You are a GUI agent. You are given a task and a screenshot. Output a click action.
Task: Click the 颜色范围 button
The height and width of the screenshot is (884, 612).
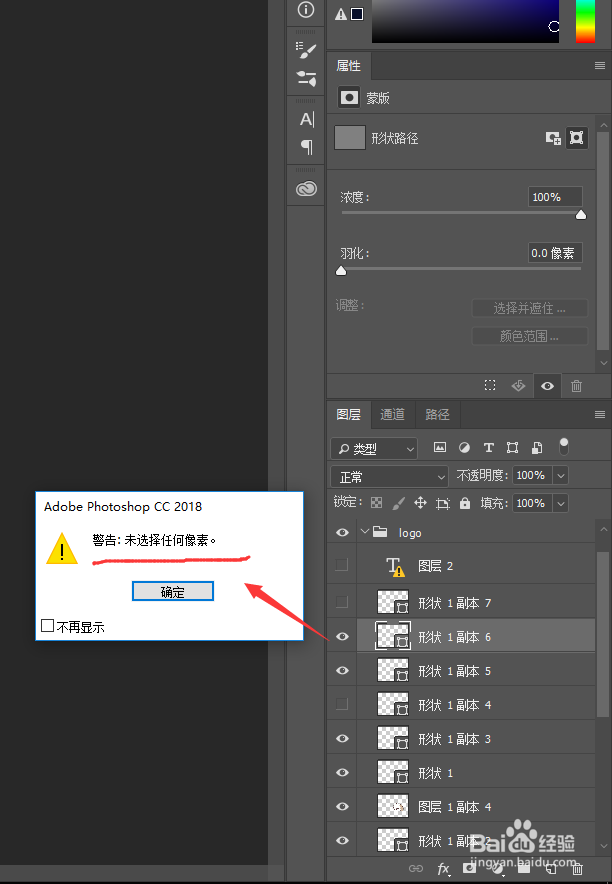click(529, 337)
